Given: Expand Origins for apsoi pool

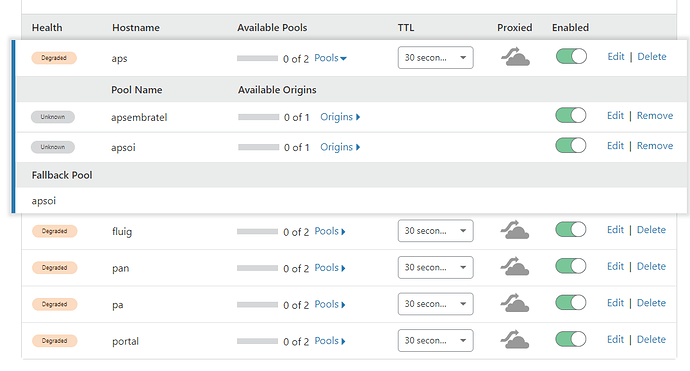Looking at the screenshot, I should [340, 147].
